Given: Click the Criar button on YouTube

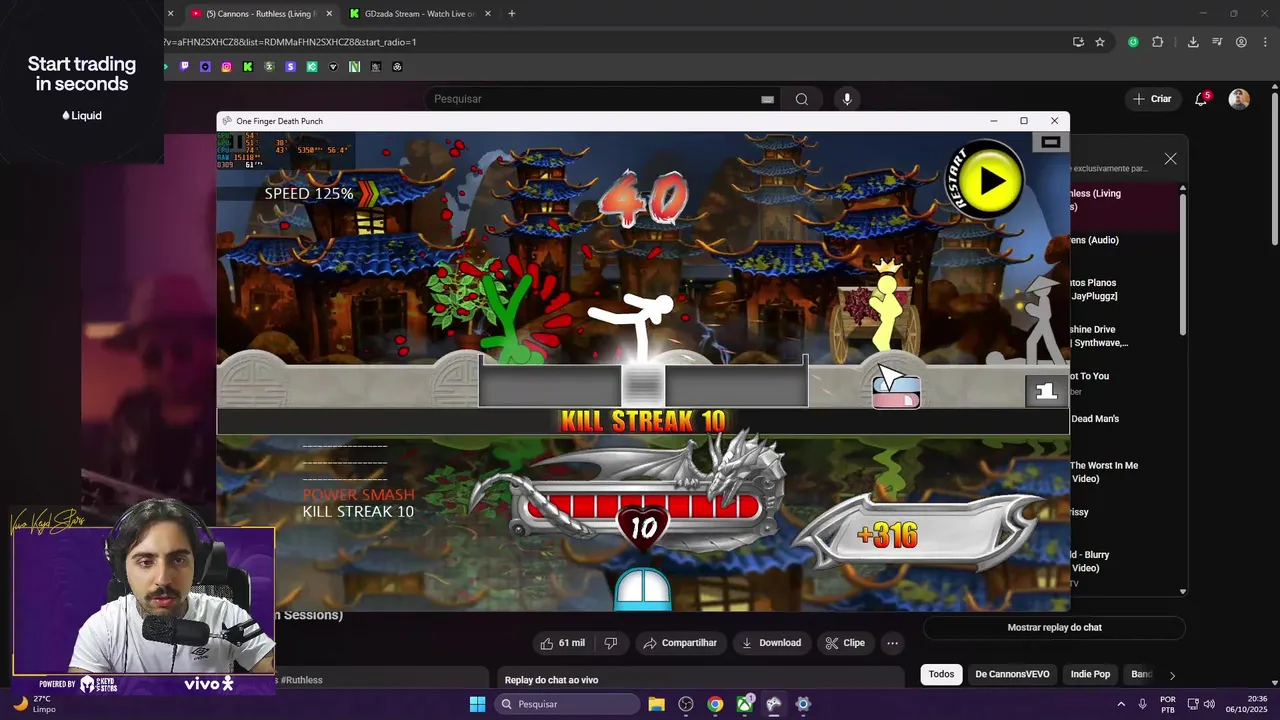Looking at the screenshot, I should [x=1151, y=99].
